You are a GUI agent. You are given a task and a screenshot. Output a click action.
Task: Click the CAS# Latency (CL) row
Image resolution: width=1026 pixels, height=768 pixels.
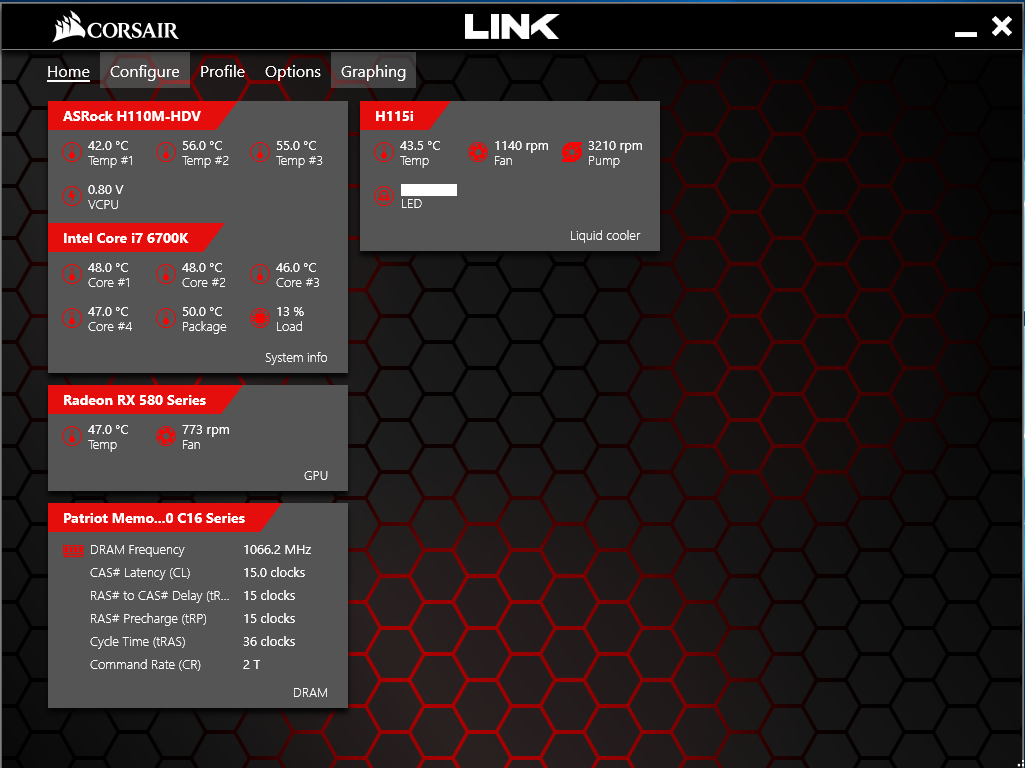click(x=198, y=573)
